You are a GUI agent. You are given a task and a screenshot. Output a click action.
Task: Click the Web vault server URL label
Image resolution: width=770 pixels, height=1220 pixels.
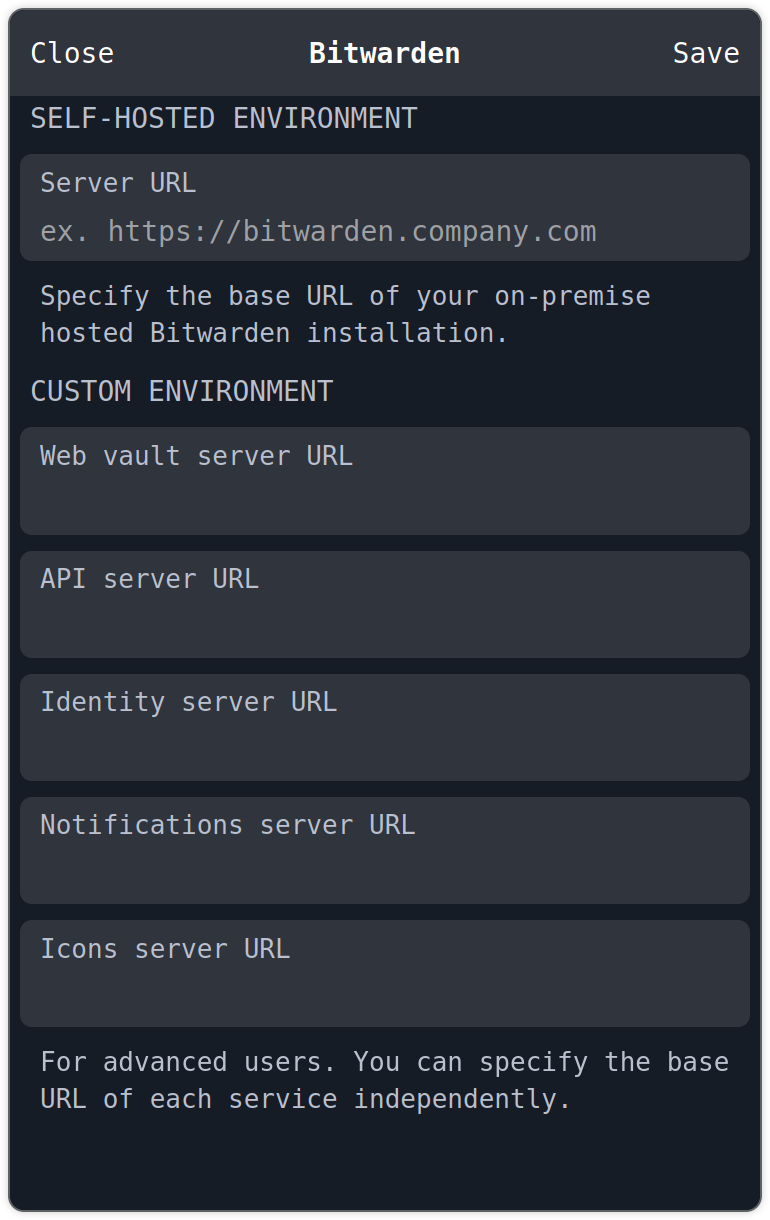tap(196, 456)
